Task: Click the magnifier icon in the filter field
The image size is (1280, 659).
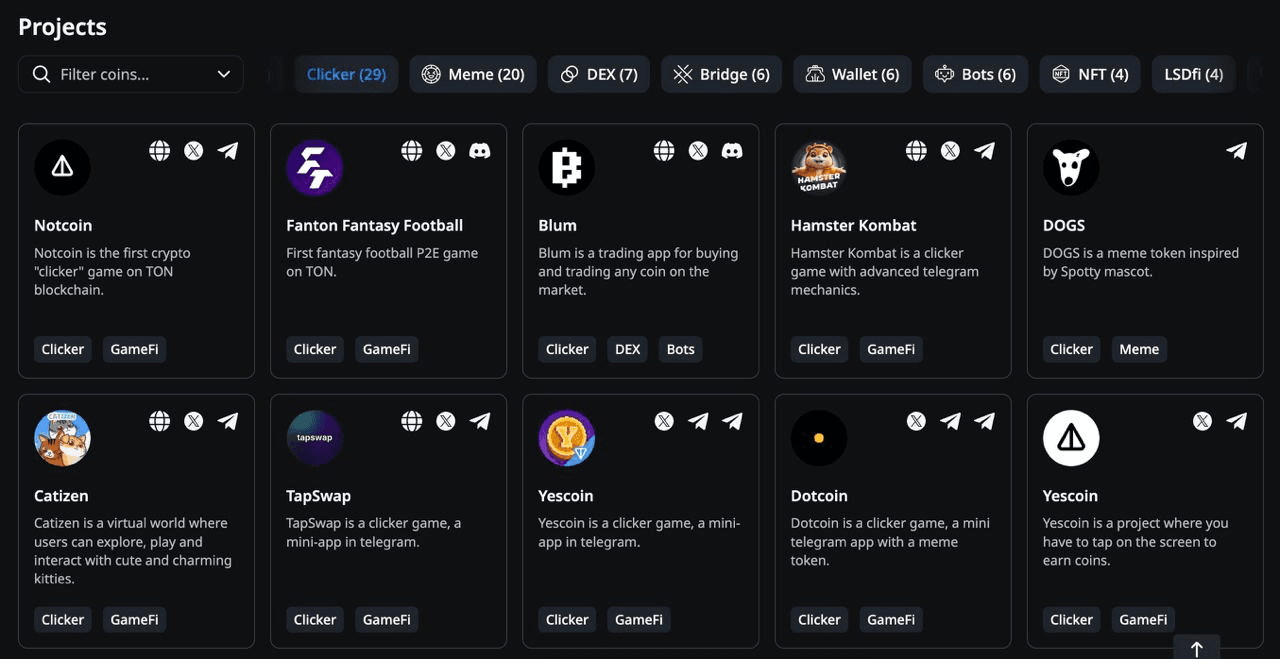Action: [x=40, y=73]
